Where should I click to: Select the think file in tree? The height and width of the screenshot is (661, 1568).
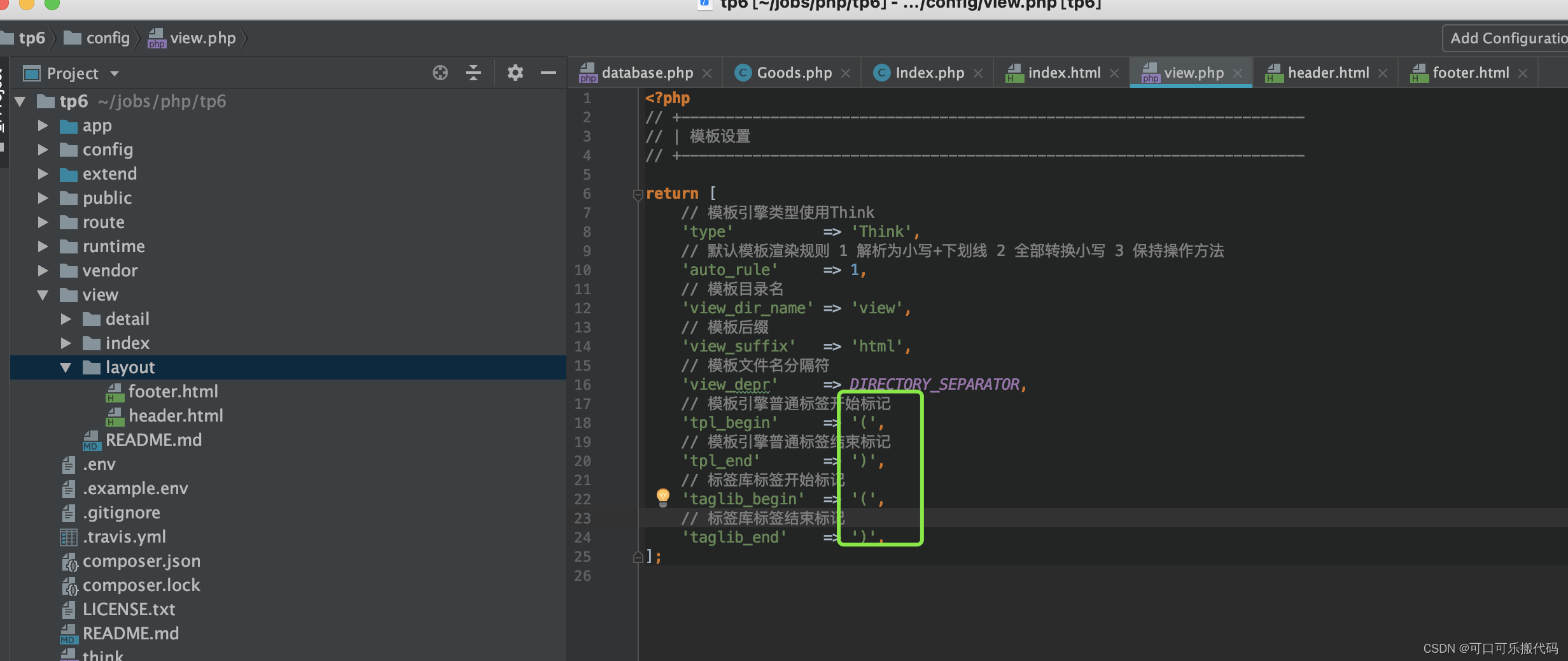tap(102, 655)
